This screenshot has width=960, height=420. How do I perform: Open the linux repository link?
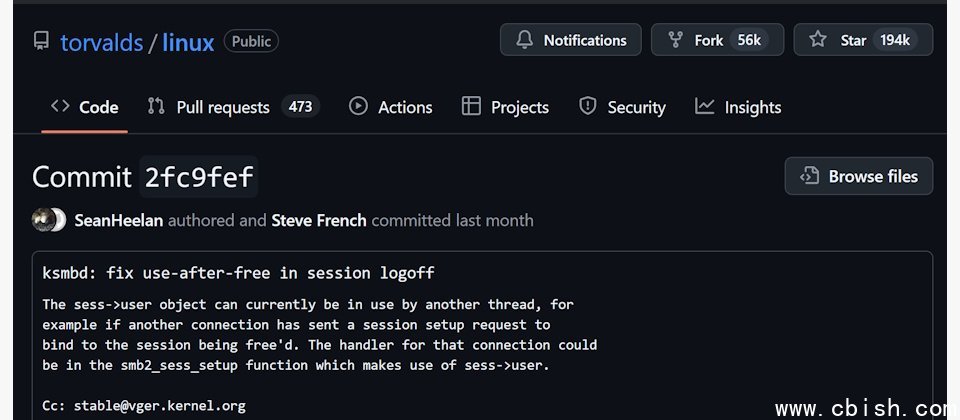pyautogui.click(x=188, y=42)
